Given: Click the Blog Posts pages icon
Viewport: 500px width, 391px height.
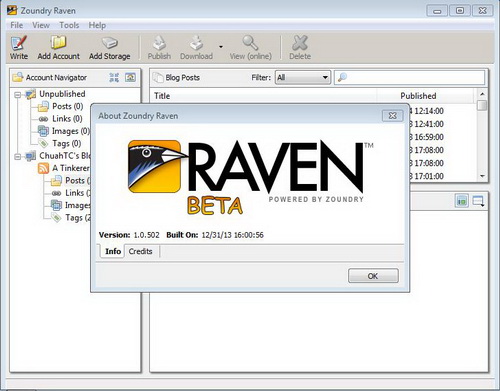Looking at the screenshot, I should (158, 78).
